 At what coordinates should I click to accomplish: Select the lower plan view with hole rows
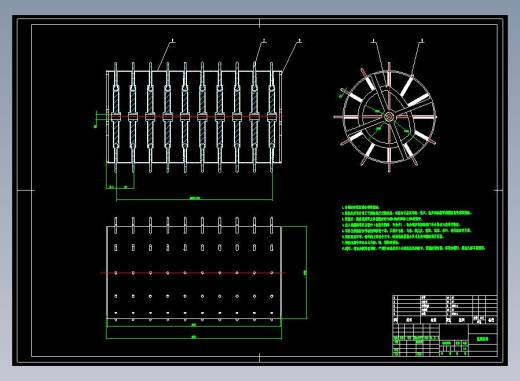[x=194, y=270]
